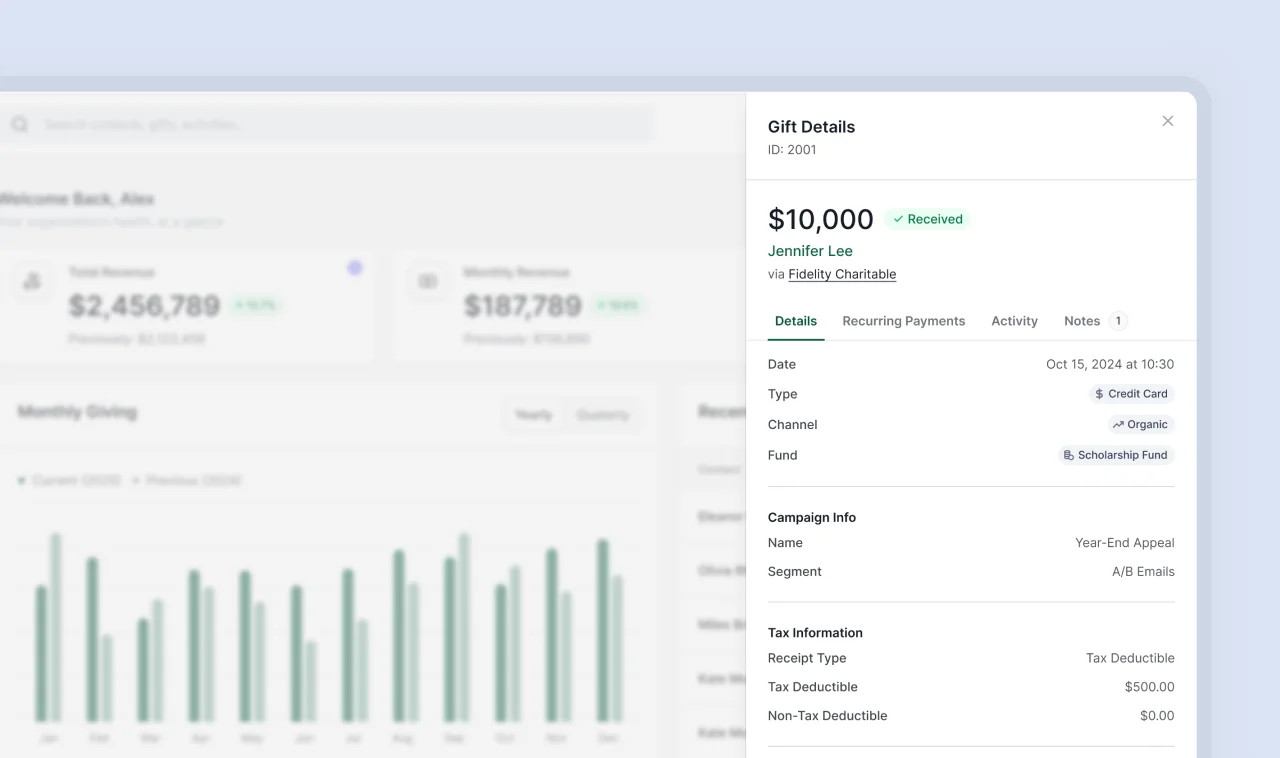This screenshot has width=1280, height=758.
Task: Open donor Jennifer Lee's profile
Action: pyautogui.click(x=810, y=251)
